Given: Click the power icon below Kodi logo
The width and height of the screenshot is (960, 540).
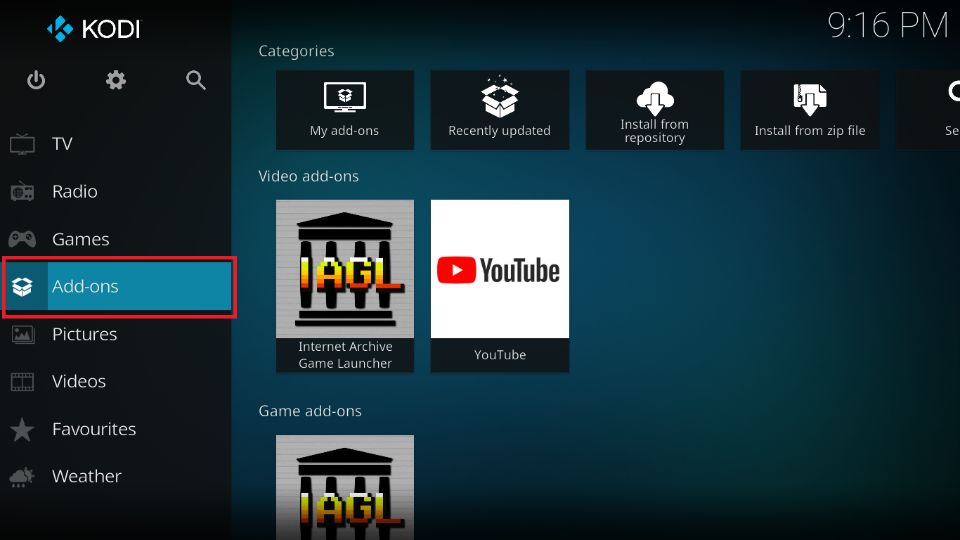Looking at the screenshot, I should (36, 80).
